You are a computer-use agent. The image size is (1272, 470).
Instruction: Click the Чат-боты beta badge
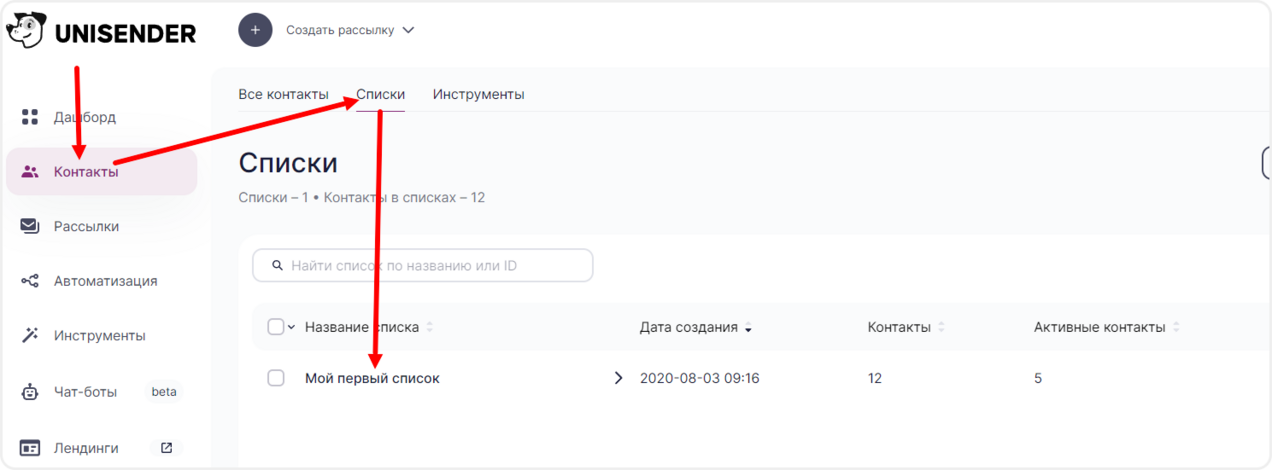(164, 392)
